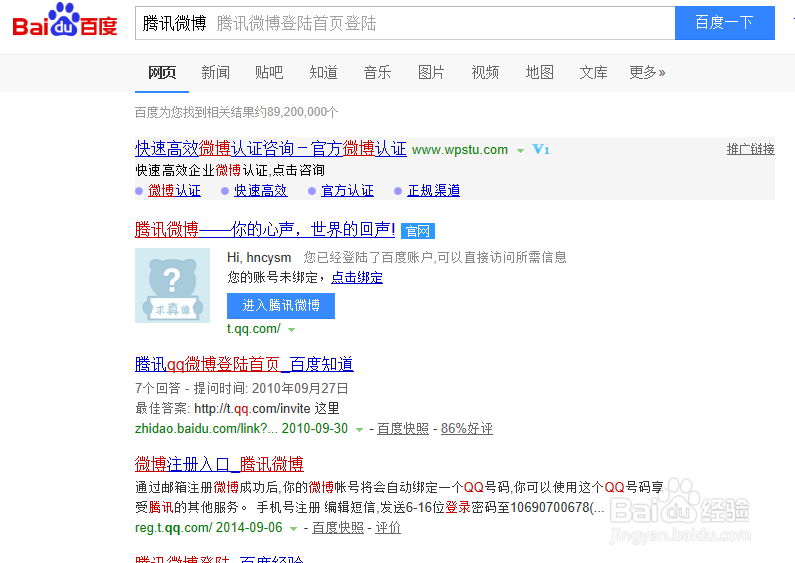Click the 点击绑定 link
This screenshot has width=795, height=563.
click(x=357, y=277)
